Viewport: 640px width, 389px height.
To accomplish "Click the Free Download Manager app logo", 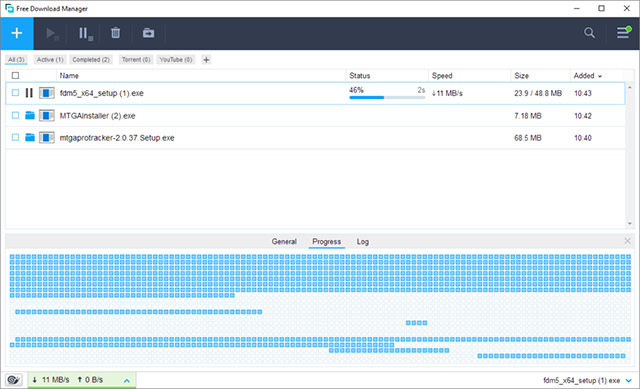I will point(9,8).
